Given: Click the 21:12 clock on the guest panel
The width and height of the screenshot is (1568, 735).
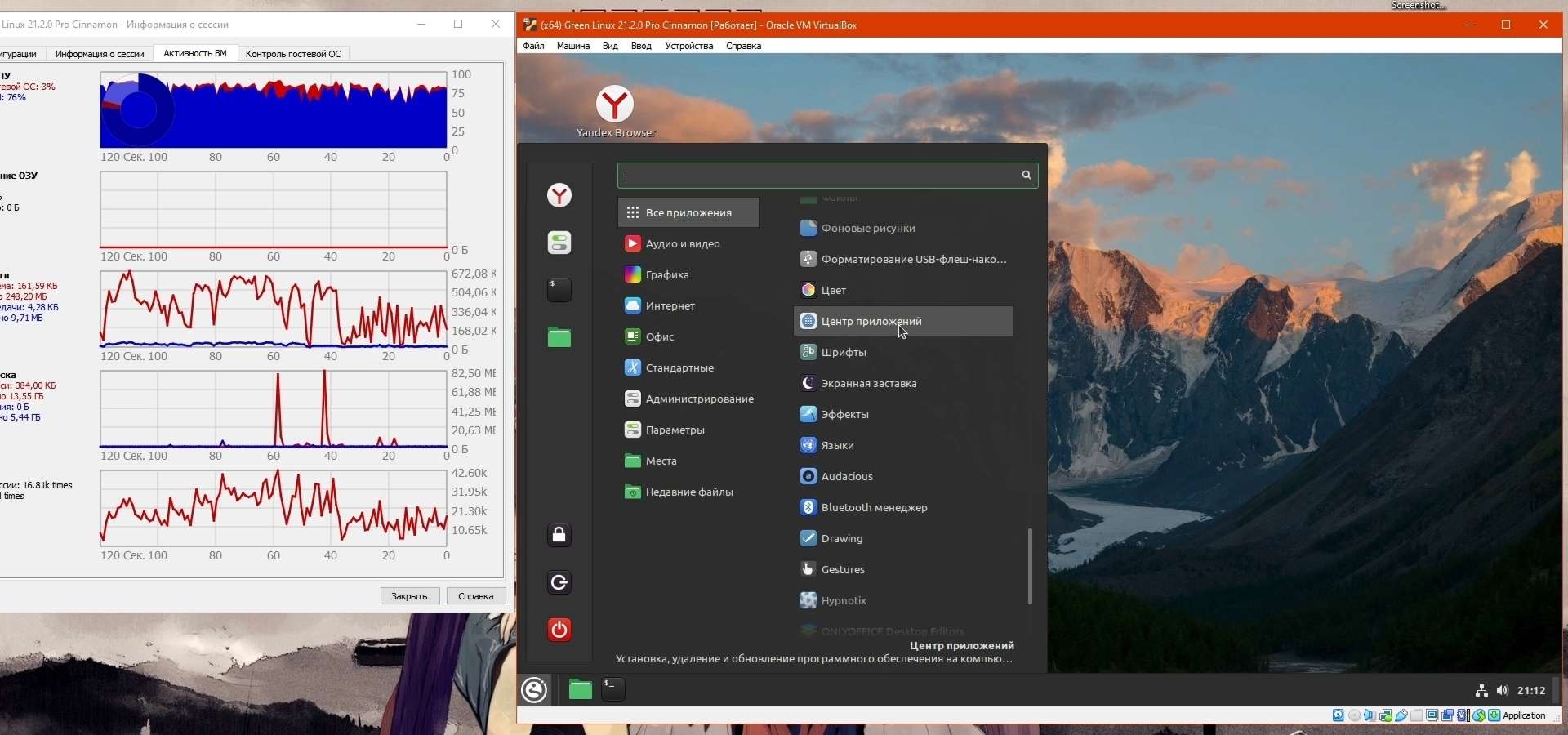Looking at the screenshot, I should click(1531, 691).
